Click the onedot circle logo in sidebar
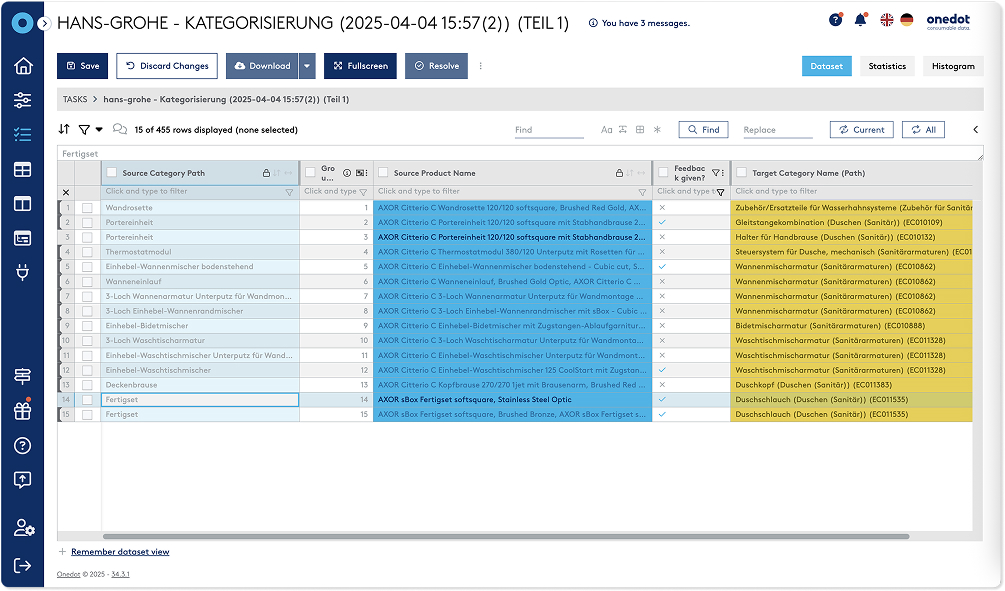 tap(22, 23)
